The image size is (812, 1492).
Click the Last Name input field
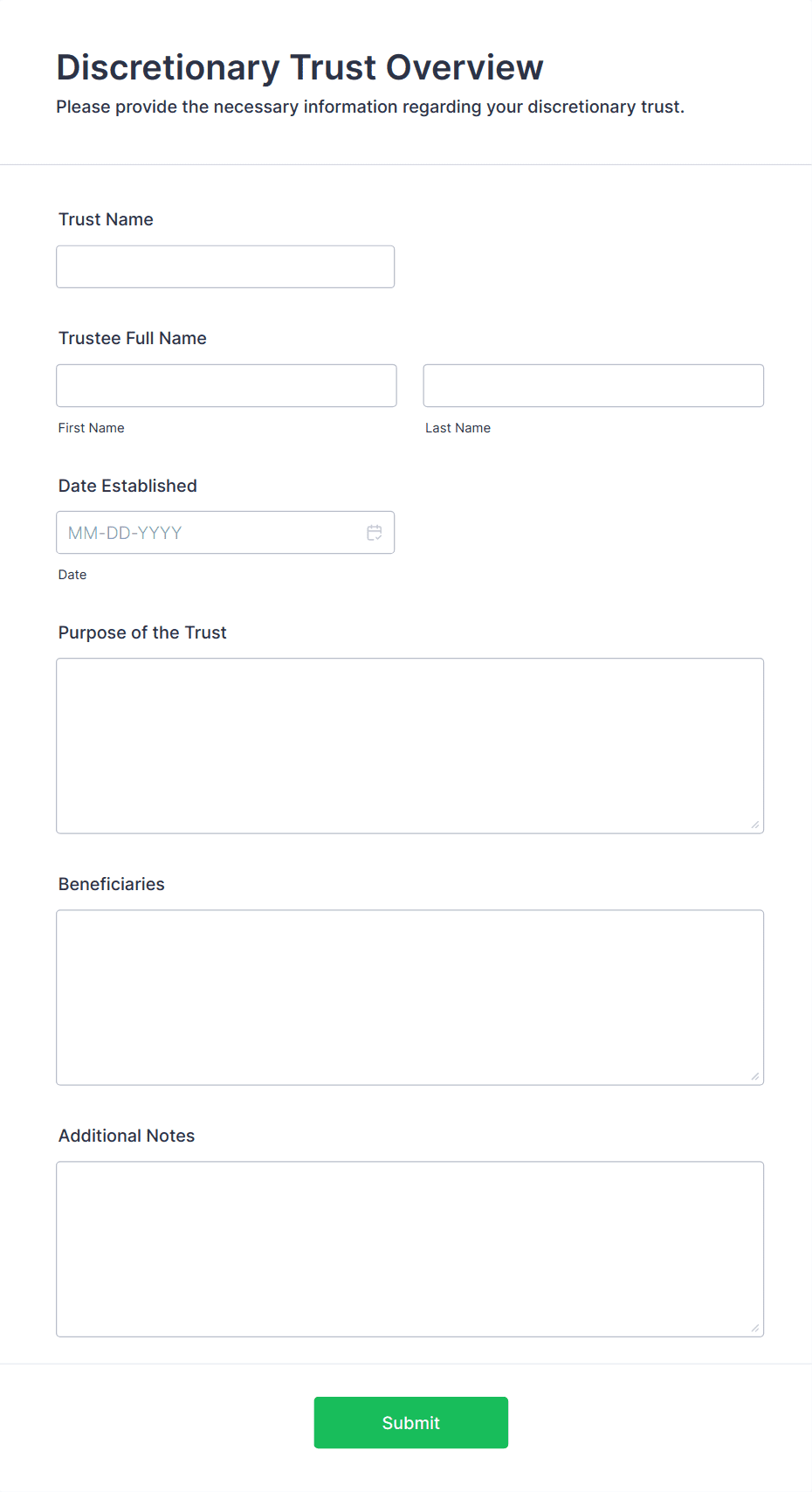[x=593, y=385]
